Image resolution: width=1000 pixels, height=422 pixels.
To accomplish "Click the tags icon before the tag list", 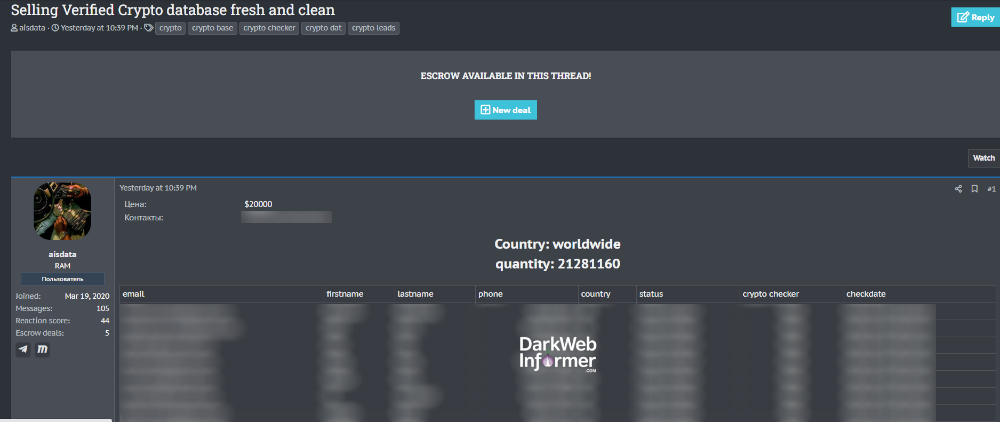I will pos(148,28).
